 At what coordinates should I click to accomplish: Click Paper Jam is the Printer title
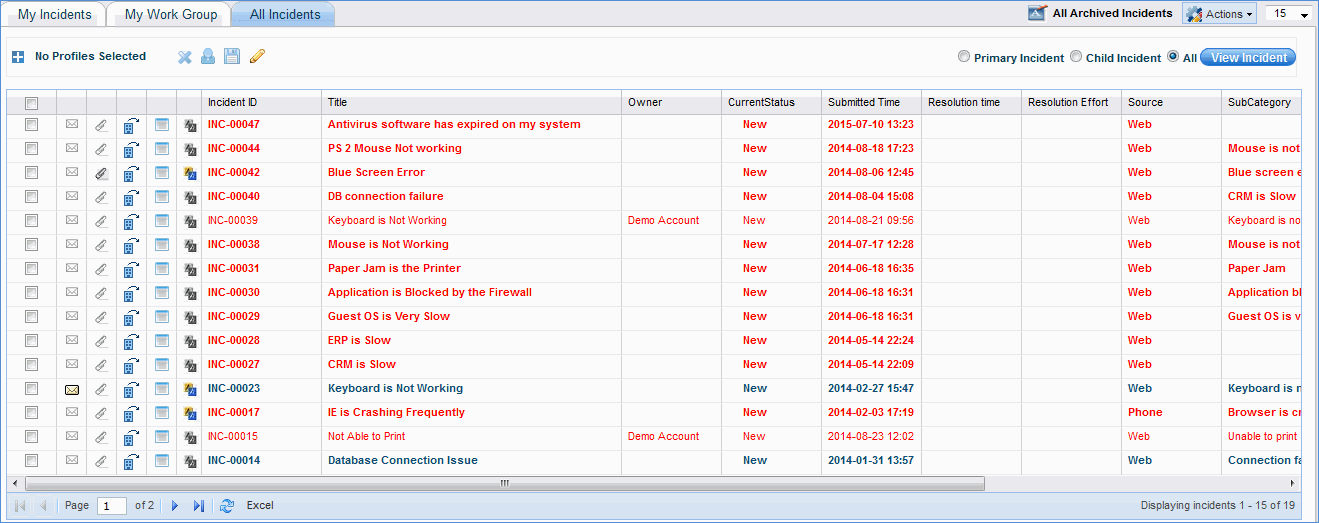[x=395, y=268]
